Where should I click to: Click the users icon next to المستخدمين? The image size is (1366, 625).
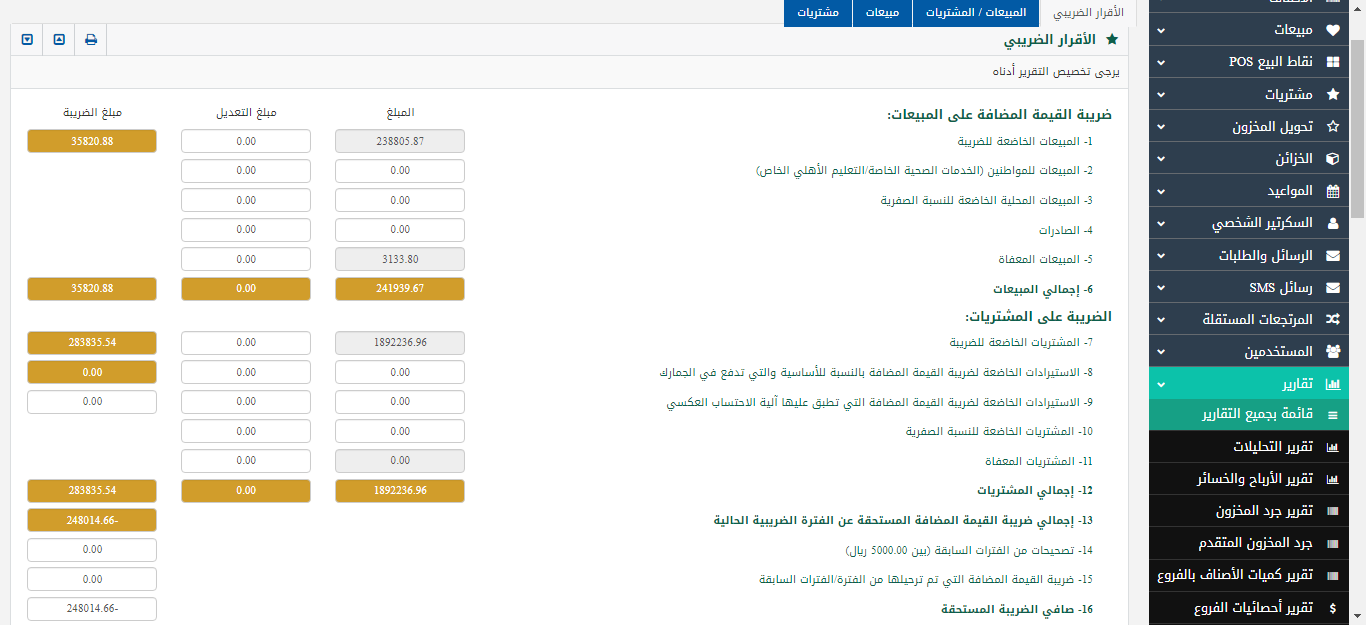coord(1332,352)
